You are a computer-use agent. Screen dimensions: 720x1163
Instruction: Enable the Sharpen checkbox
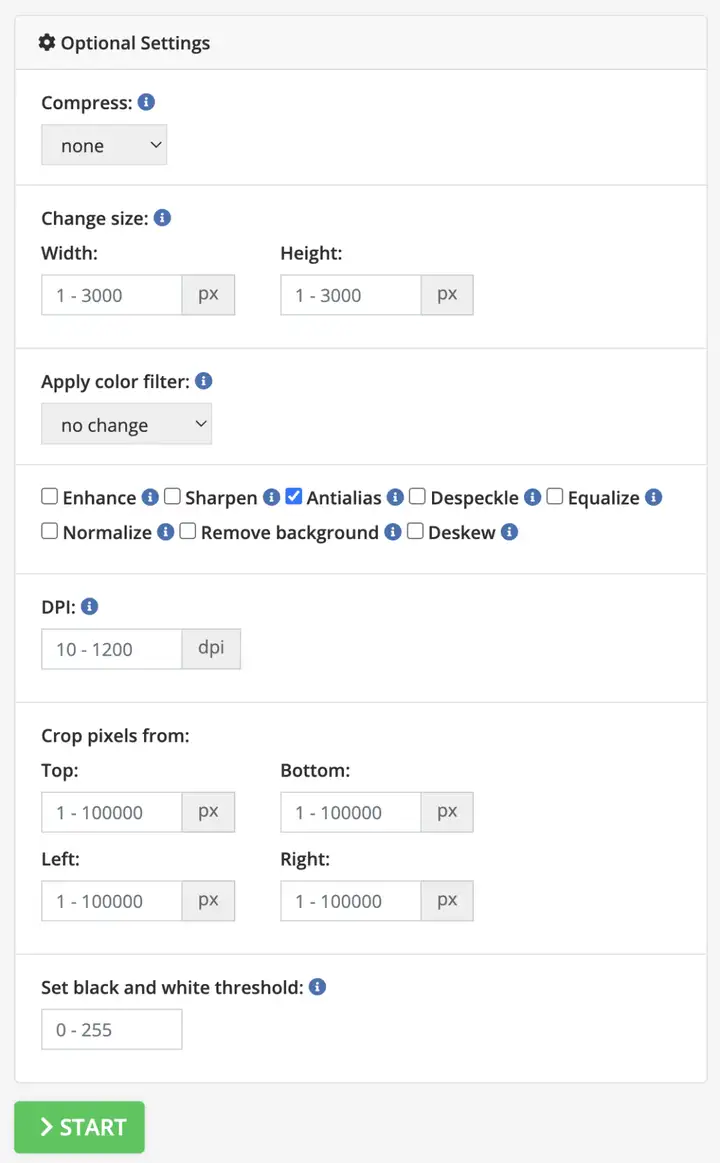(x=172, y=496)
